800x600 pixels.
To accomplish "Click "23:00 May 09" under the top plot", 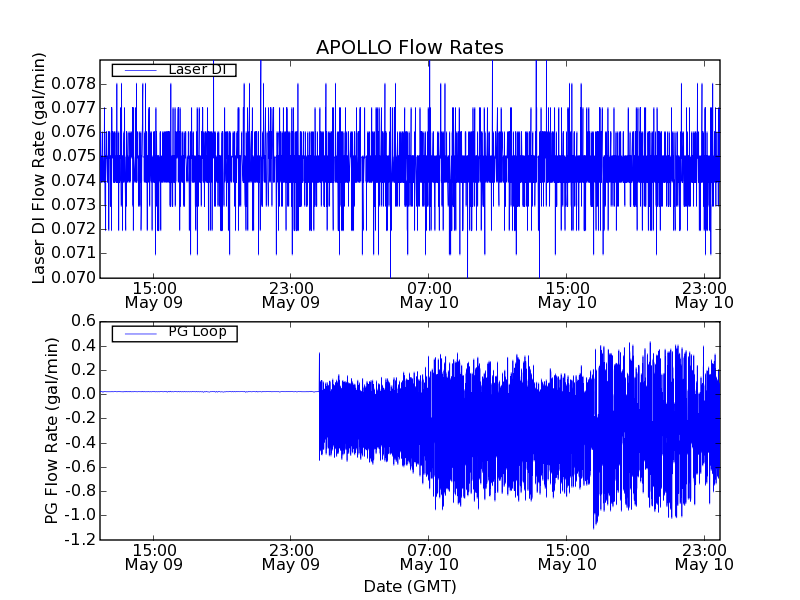I will point(290,294).
